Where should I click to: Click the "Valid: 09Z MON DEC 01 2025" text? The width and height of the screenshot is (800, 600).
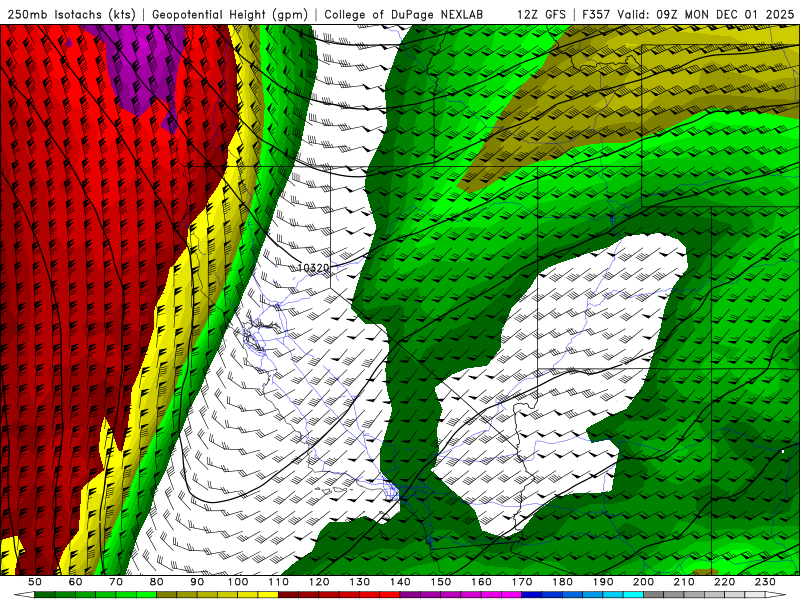706,15
